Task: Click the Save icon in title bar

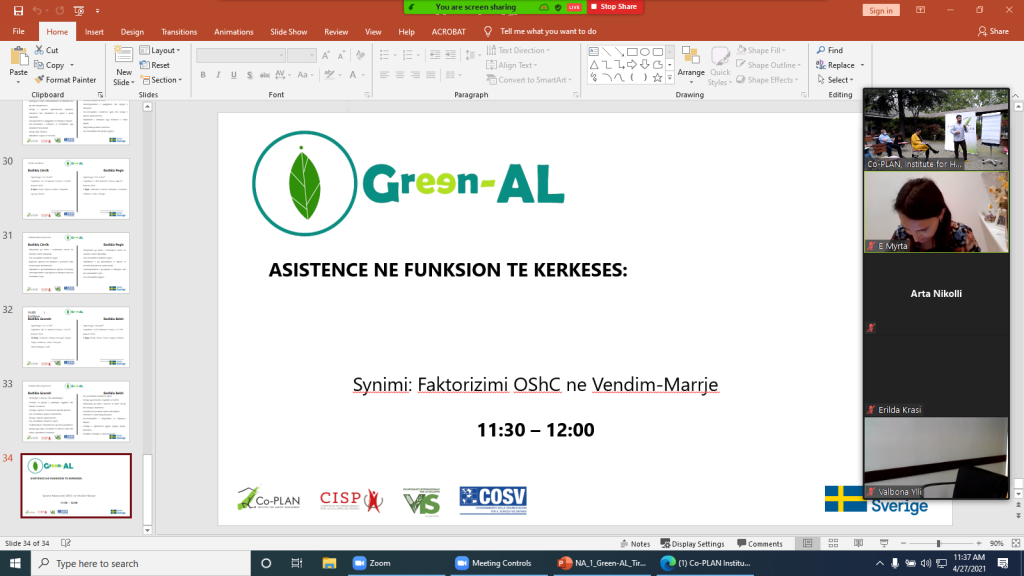Action: (x=18, y=10)
